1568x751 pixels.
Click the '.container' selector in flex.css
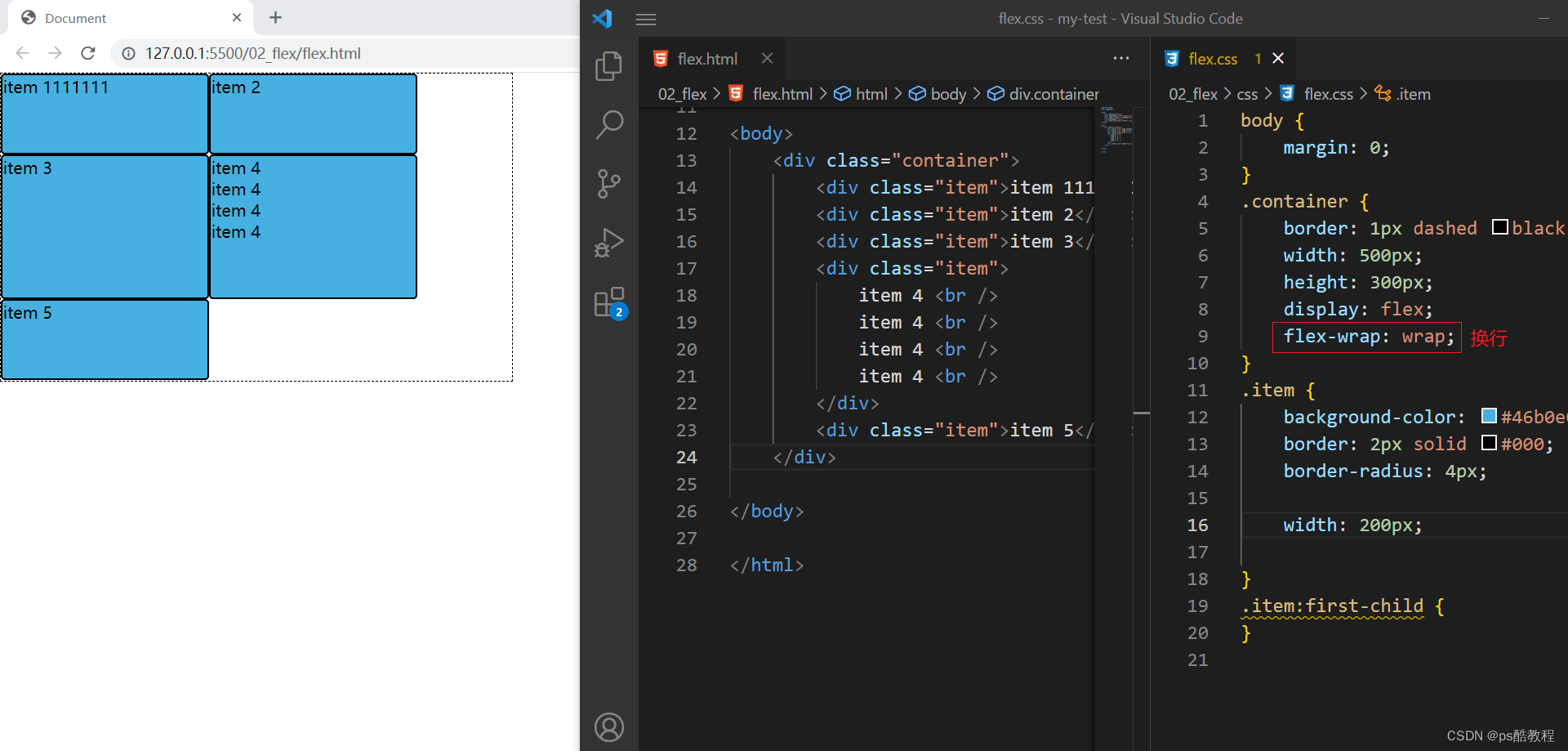pyautogui.click(x=1294, y=202)
